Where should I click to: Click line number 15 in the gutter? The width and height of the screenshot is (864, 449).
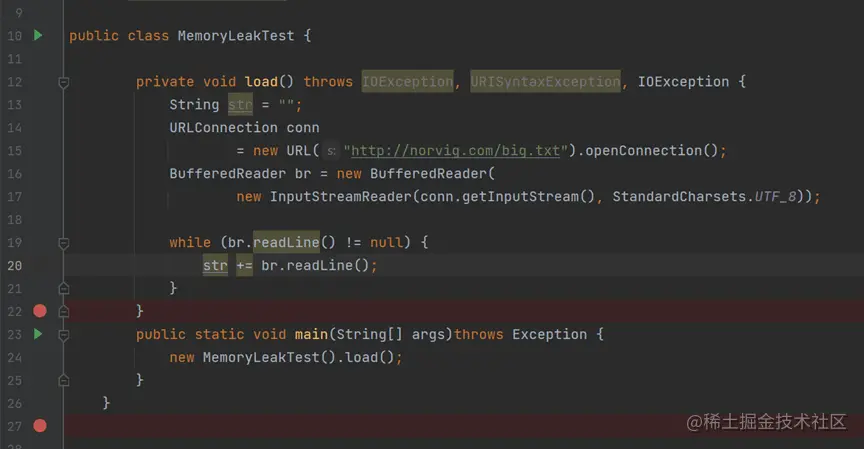click(15, 150)
